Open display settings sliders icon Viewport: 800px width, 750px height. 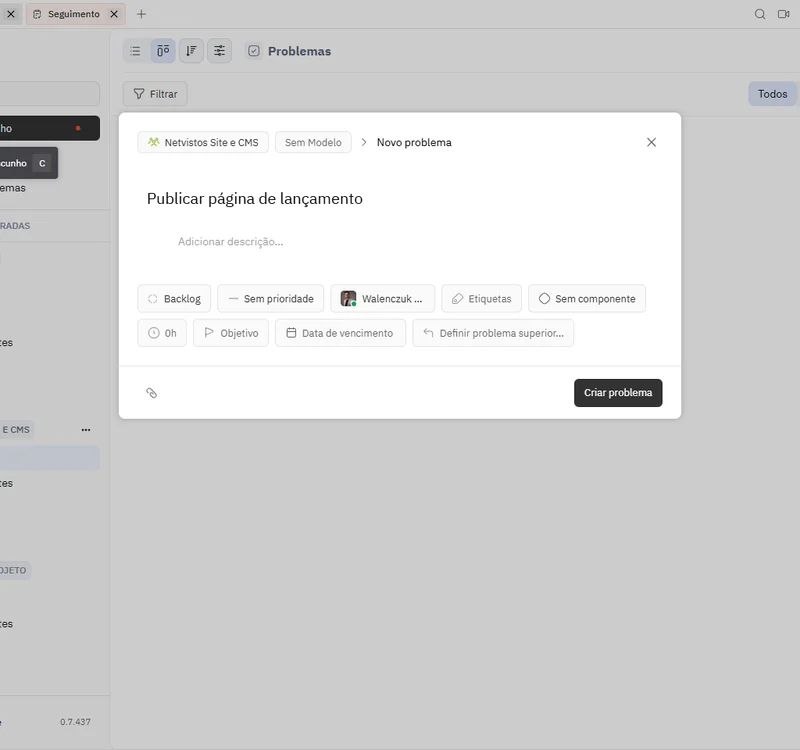coord(219,51)
